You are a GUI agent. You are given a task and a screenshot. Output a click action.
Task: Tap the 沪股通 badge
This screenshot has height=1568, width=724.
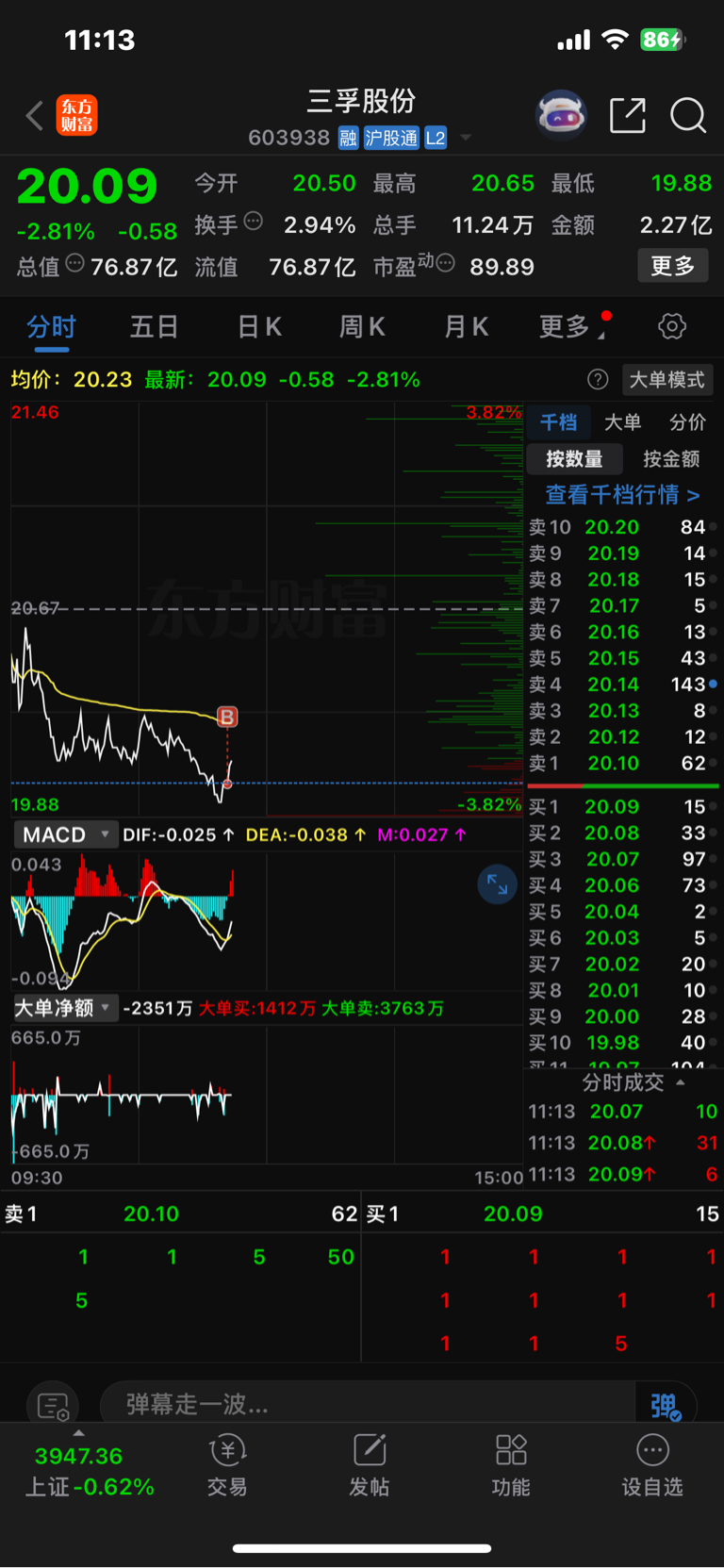click(x=391, y=139)
